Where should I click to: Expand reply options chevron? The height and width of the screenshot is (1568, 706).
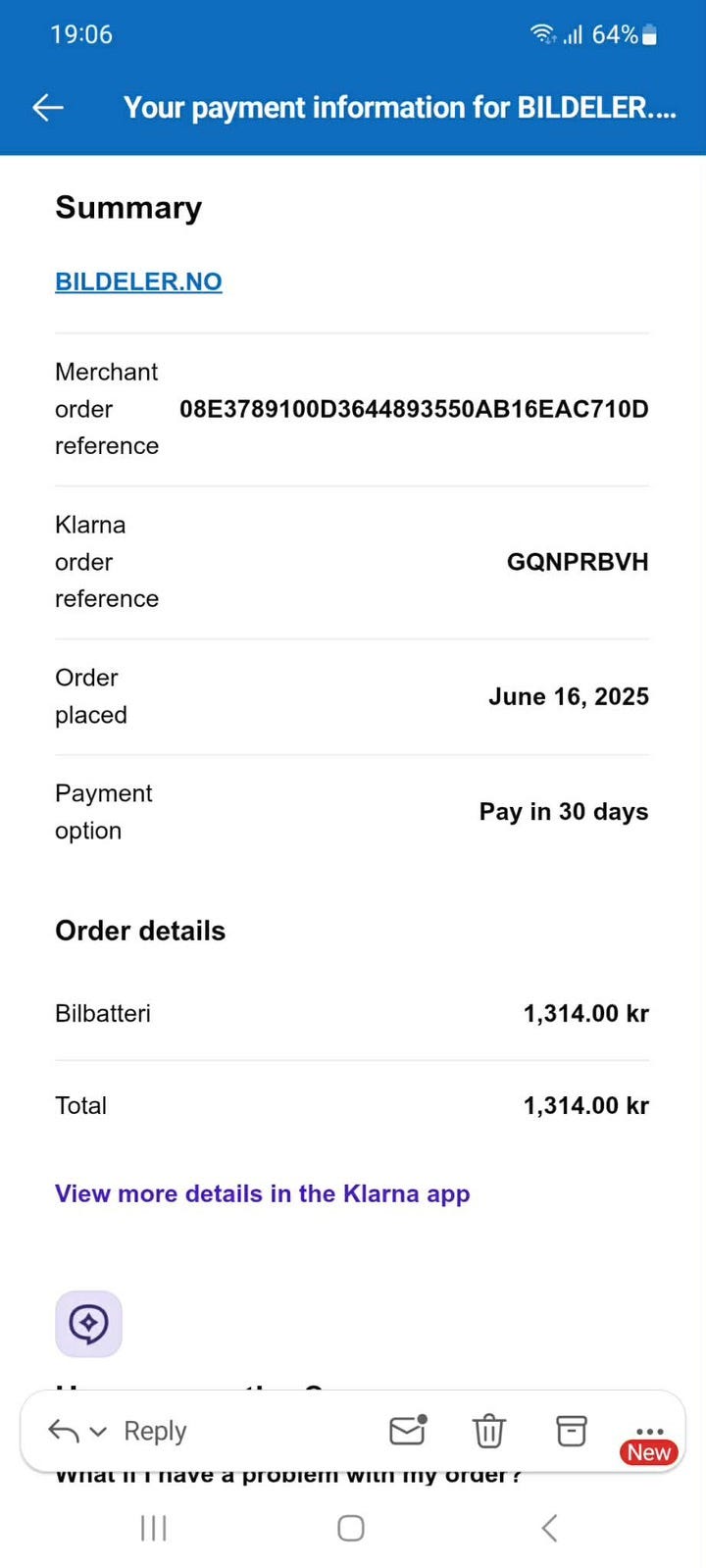pyautogui.click(x=98, y=1432)
